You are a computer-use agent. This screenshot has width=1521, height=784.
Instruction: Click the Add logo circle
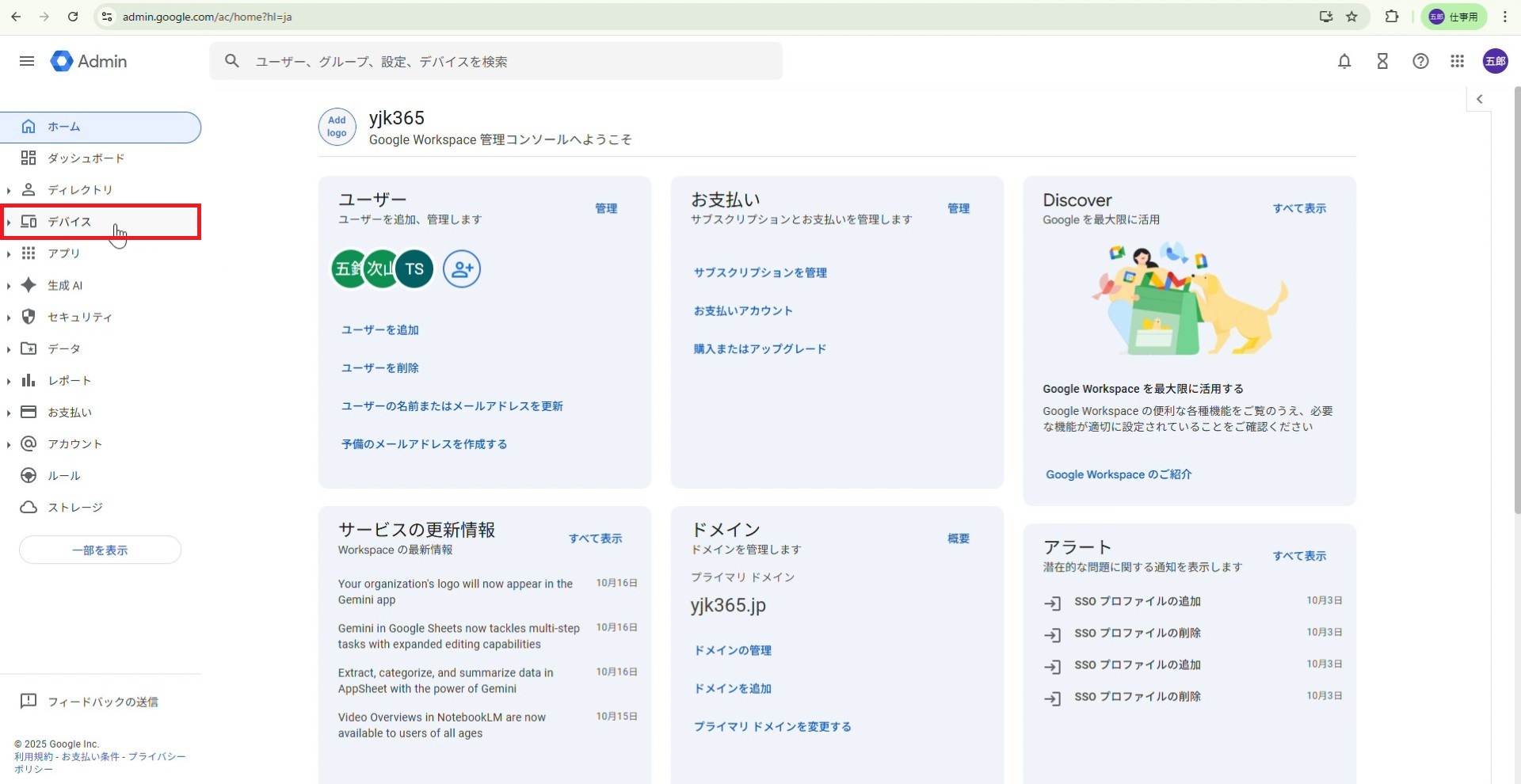[x=337, y=127]
